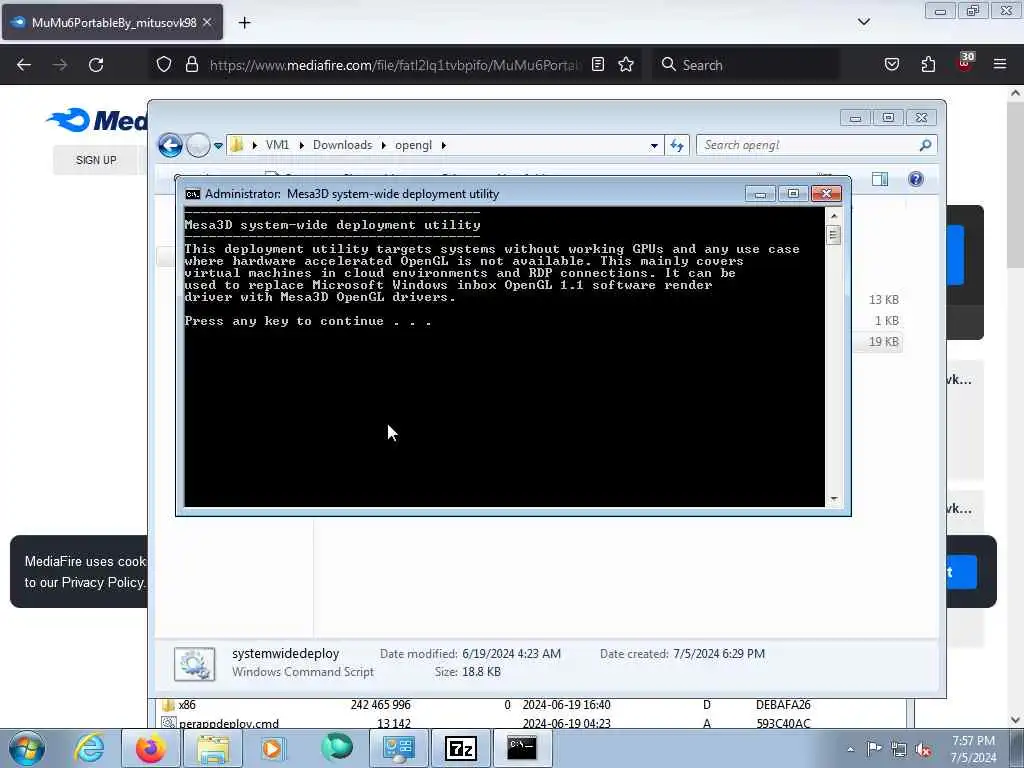Click Date modified value 6/19/2024 4:23 AM
This screenshot has height=768, width=1024.
click(511, 654)
